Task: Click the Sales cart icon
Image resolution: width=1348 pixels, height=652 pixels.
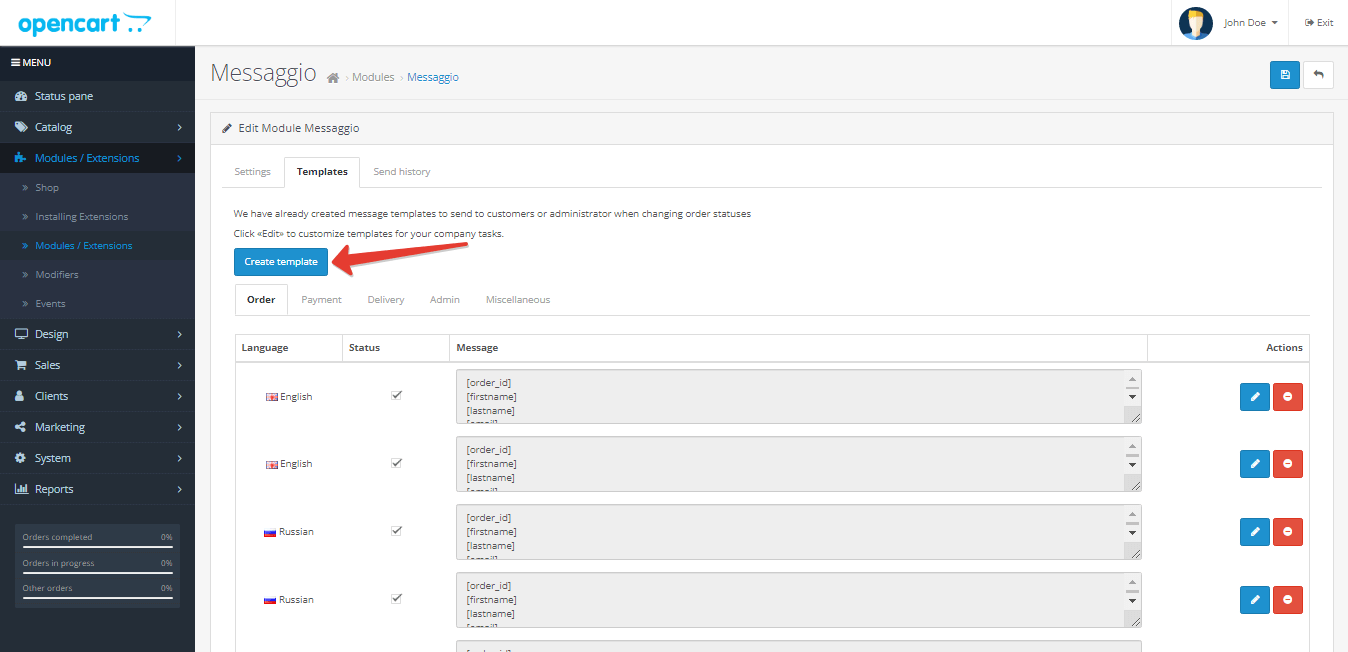Action: 21,365
